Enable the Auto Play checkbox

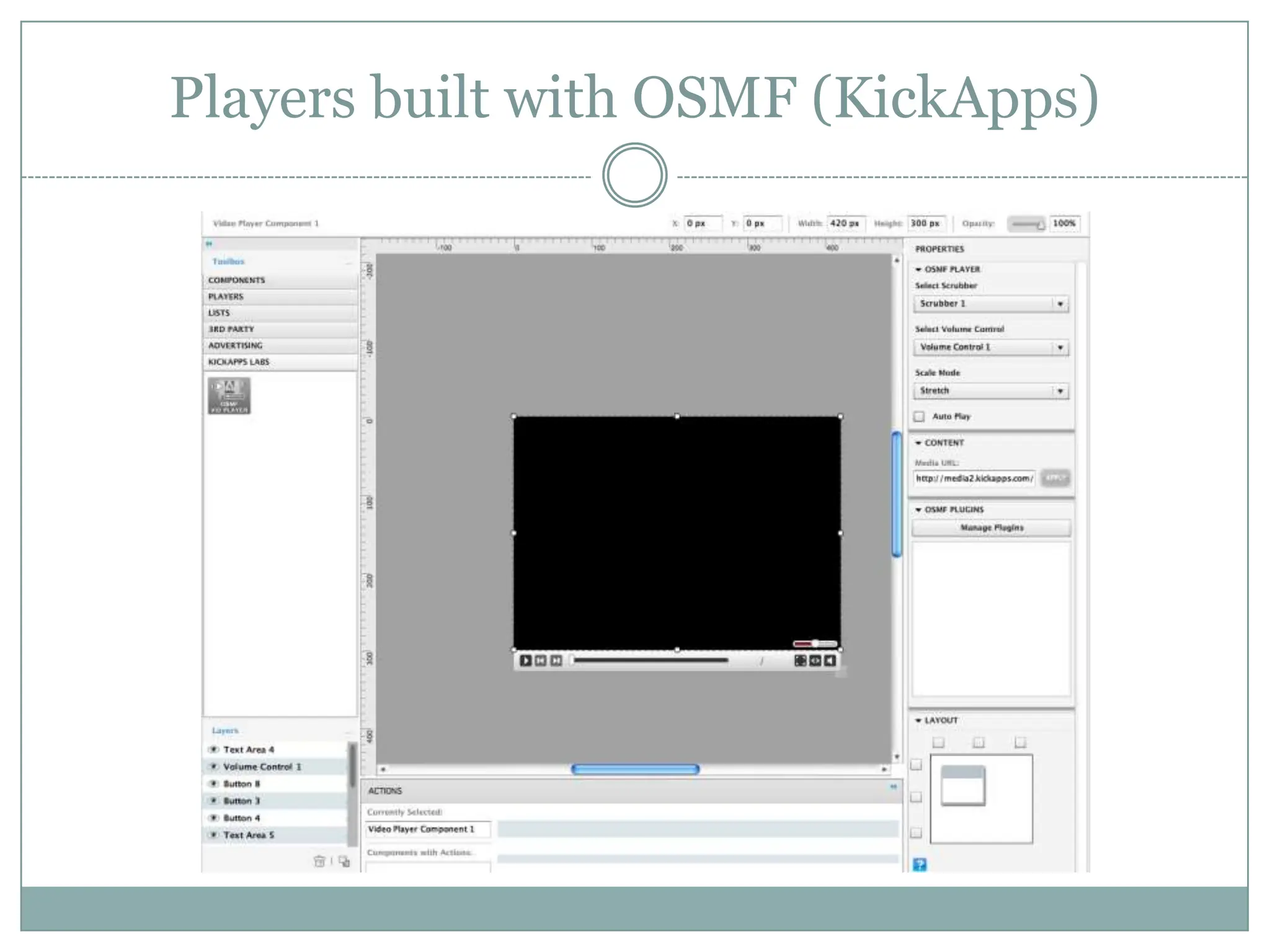pos(920,416)
